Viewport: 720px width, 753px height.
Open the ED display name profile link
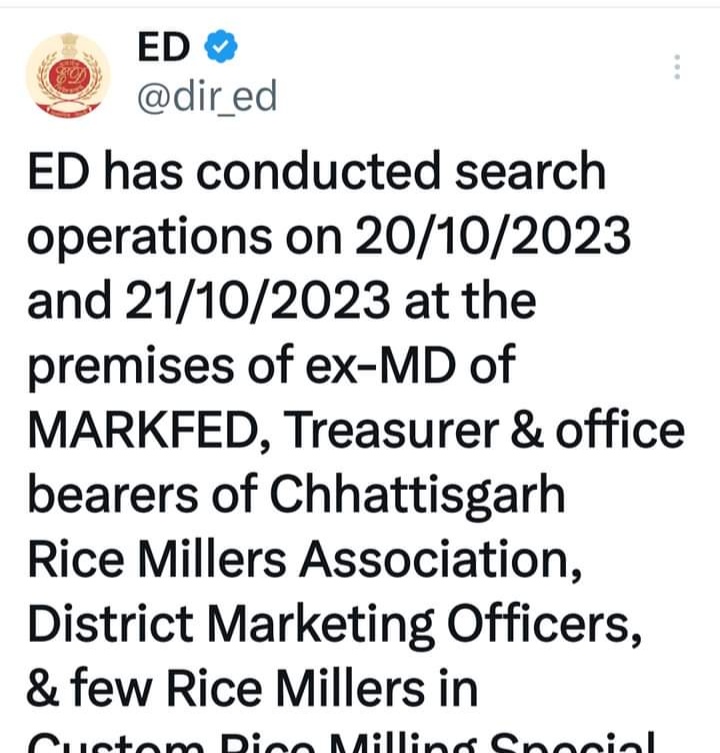click(x=163, y=47)
